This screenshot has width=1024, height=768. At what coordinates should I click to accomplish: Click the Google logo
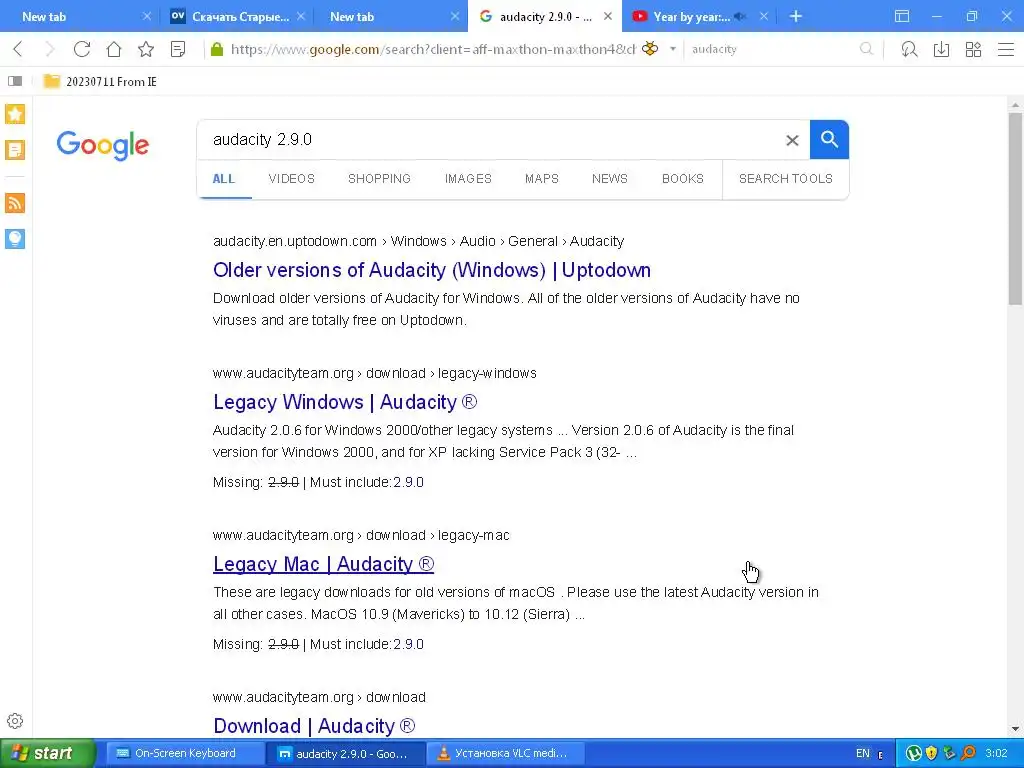coord(103,145)
